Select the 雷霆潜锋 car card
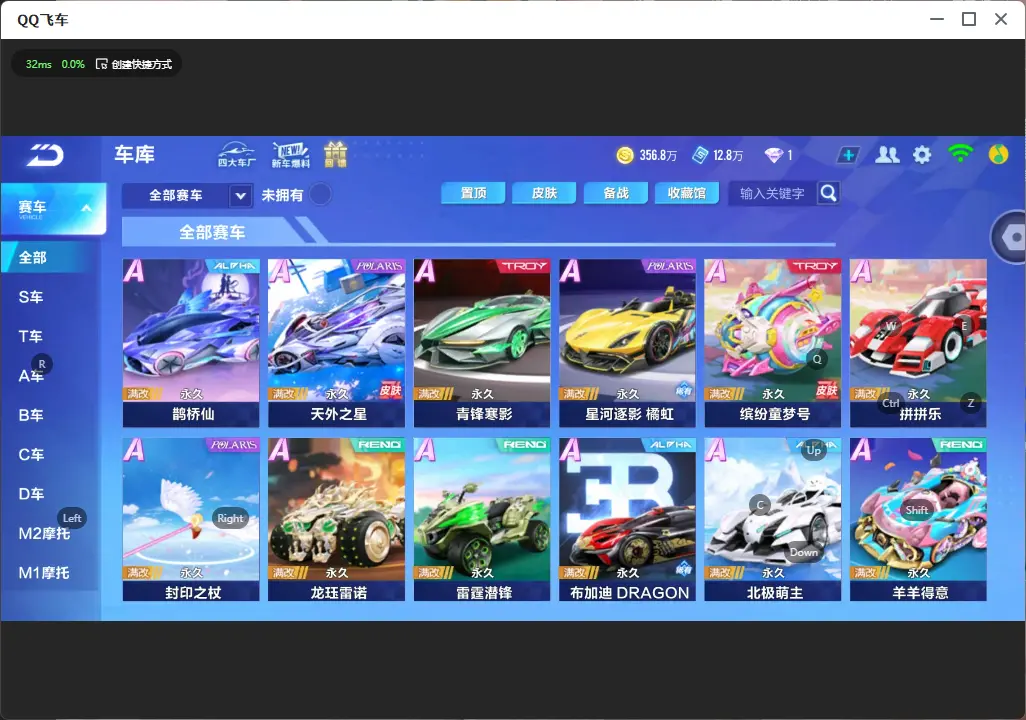The height and width of the screenshot is (720, 1026). pos(482,519)
